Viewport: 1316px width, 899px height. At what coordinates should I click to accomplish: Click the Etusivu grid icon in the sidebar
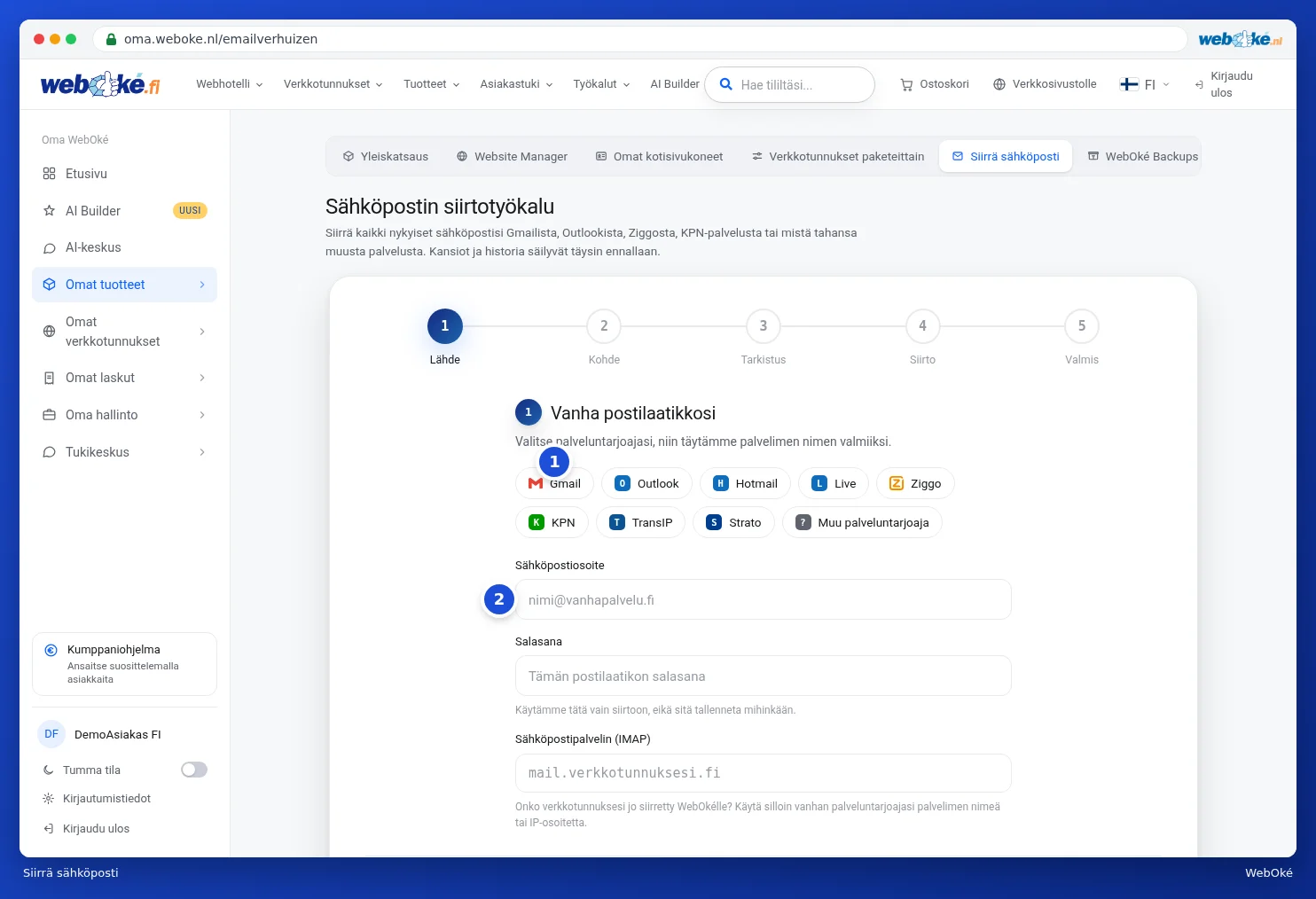[50, 174]
